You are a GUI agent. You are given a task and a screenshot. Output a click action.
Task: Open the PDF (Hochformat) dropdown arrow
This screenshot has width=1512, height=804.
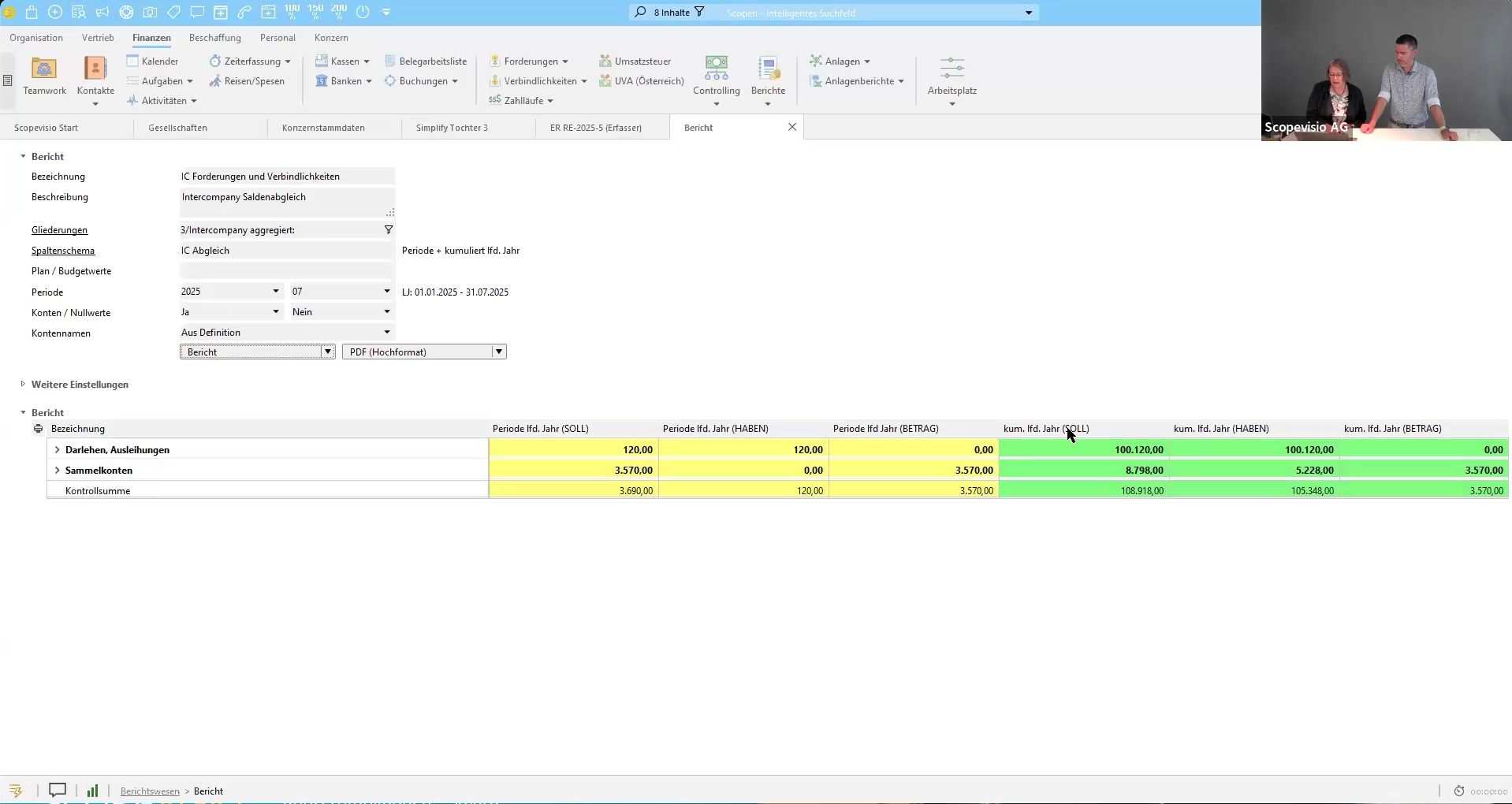499,352
